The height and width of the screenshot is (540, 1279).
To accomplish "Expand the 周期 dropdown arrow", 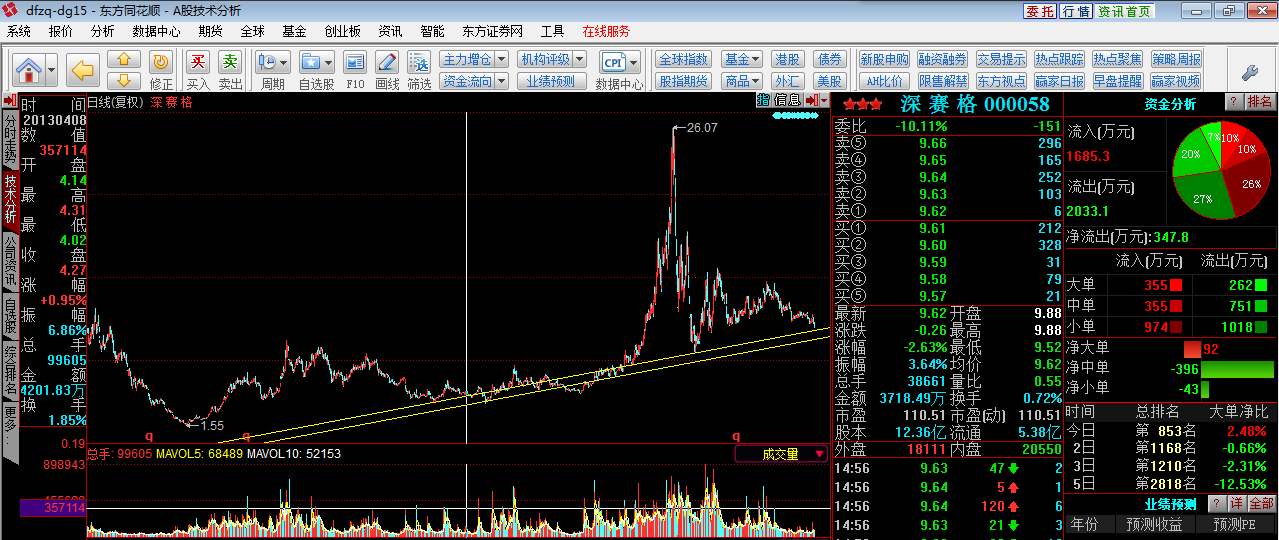I will 285,62.
